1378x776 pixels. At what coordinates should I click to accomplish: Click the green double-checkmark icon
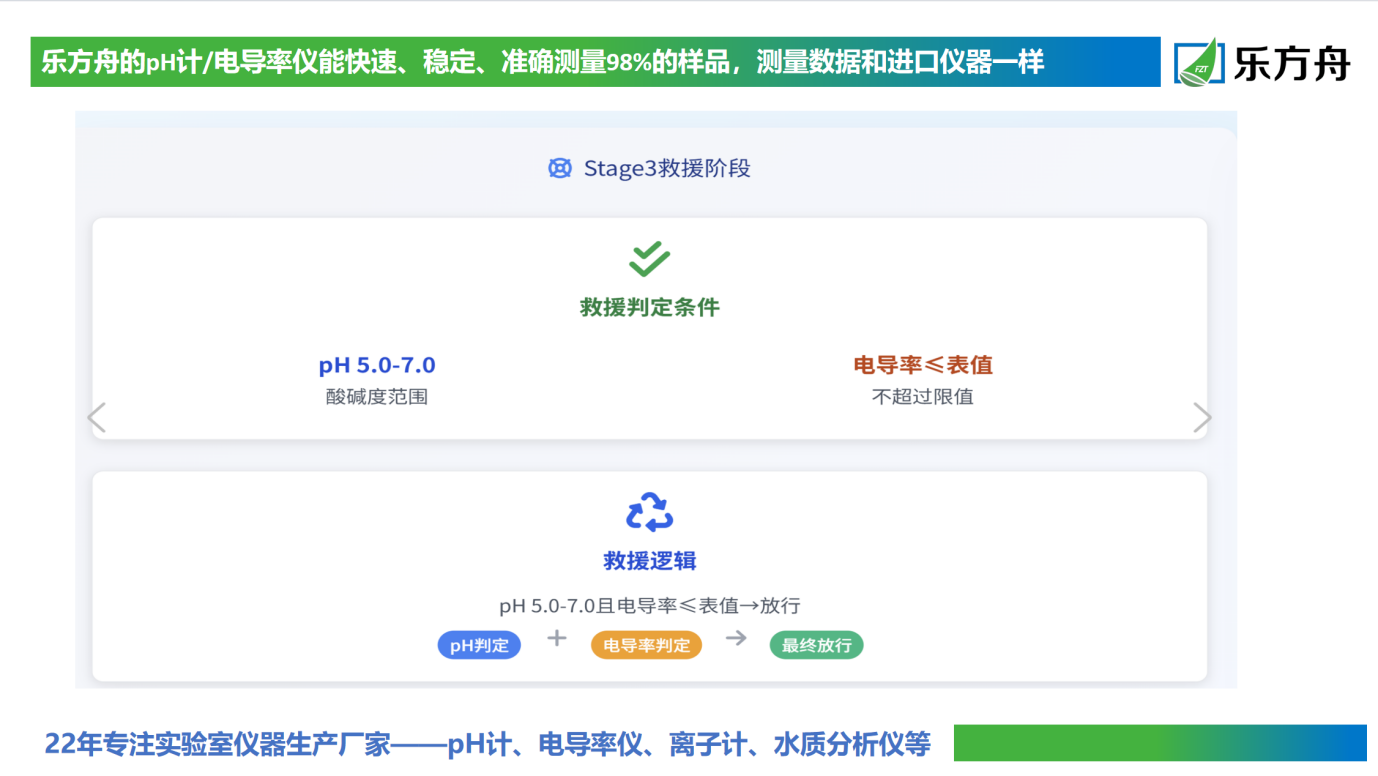(649, 259)
